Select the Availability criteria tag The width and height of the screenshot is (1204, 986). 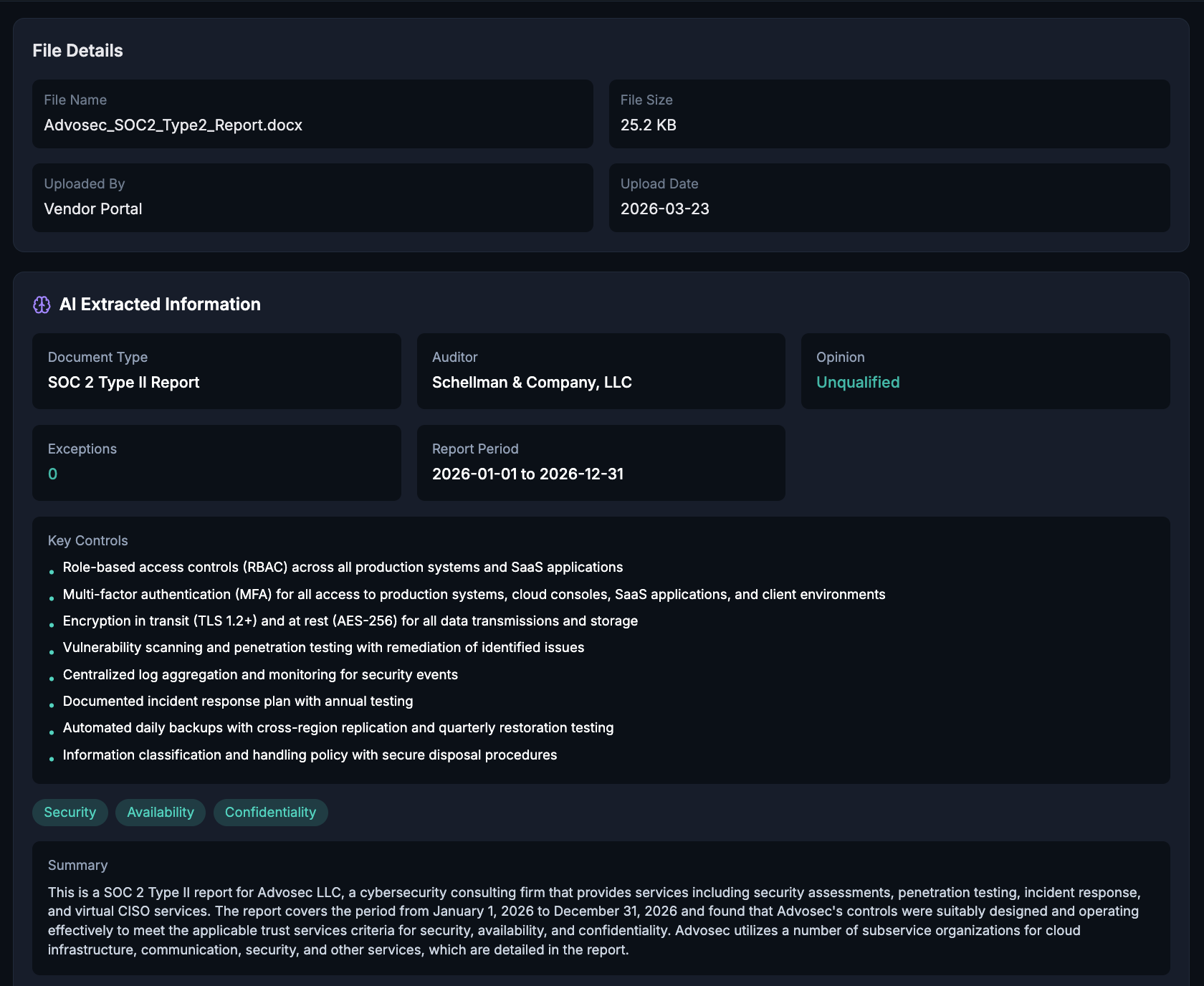point(161,812)
